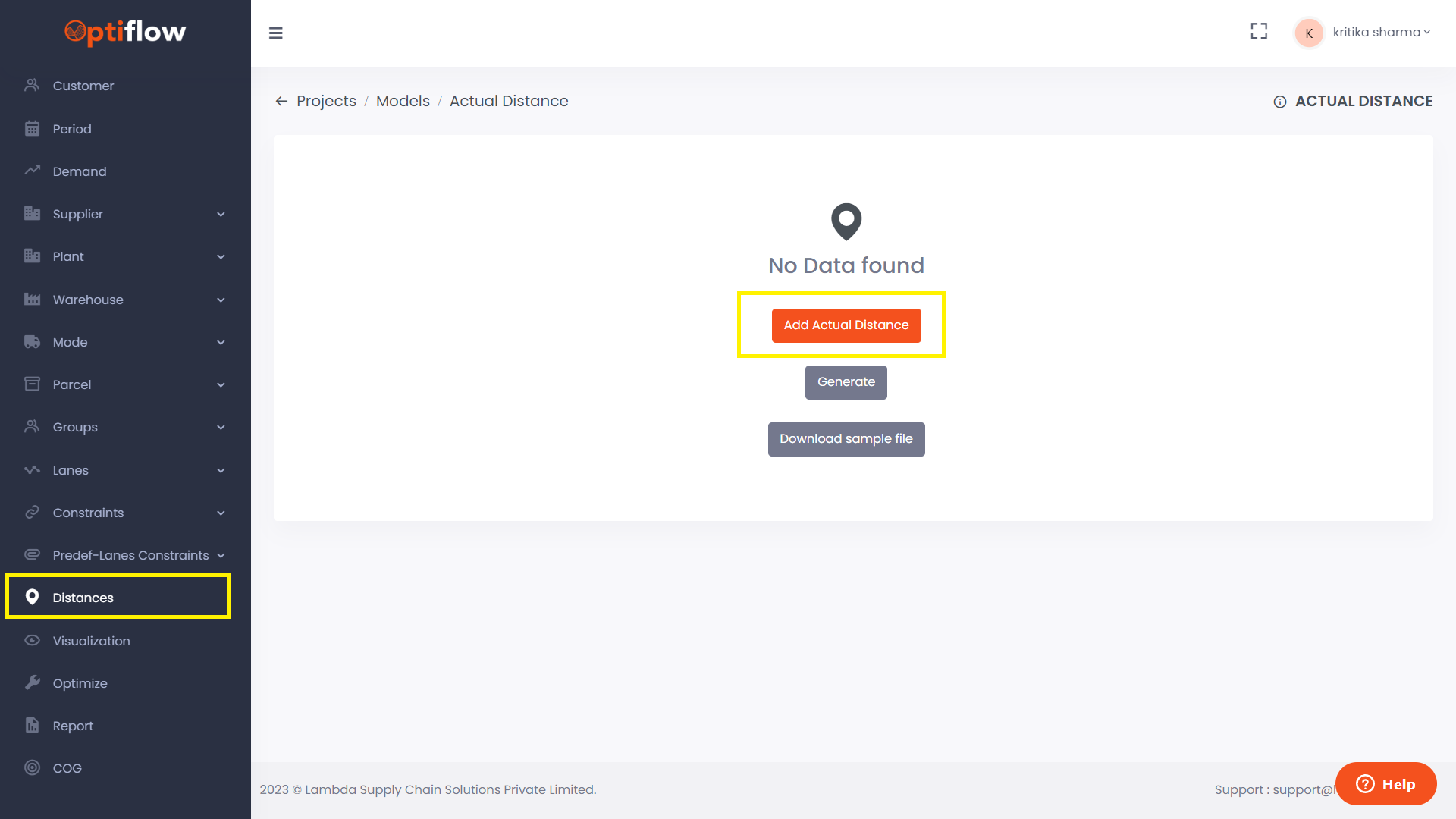Click the COG target icon
The width and height of the screenshot is (1456, 819).
point(32,768)
